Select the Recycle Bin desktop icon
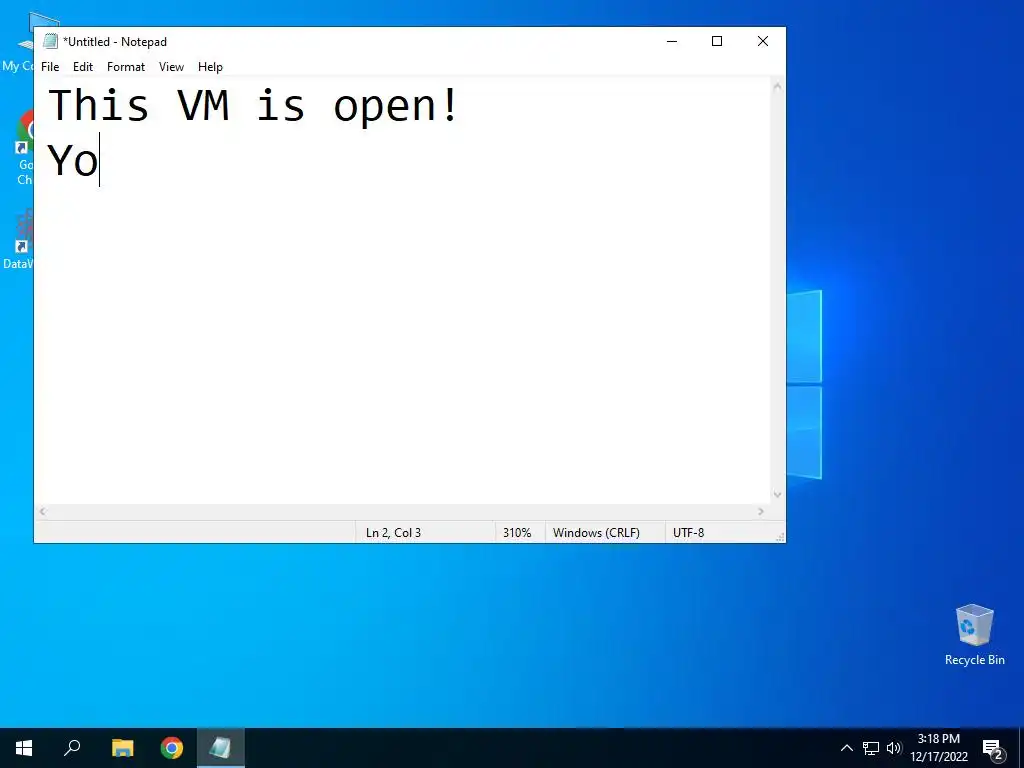 (974, 635)
